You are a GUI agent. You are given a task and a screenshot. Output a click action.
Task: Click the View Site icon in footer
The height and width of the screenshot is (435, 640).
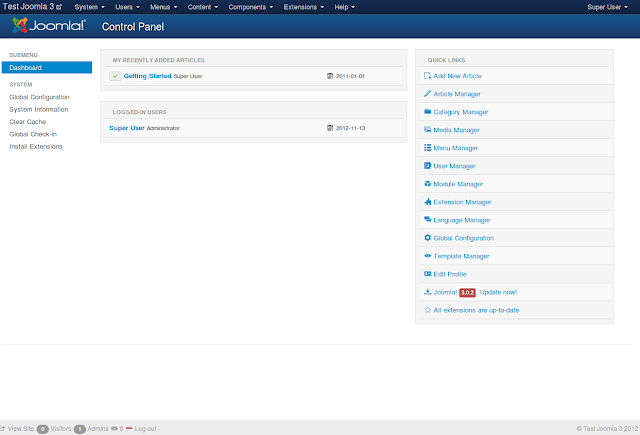click(x=2, y=428)
